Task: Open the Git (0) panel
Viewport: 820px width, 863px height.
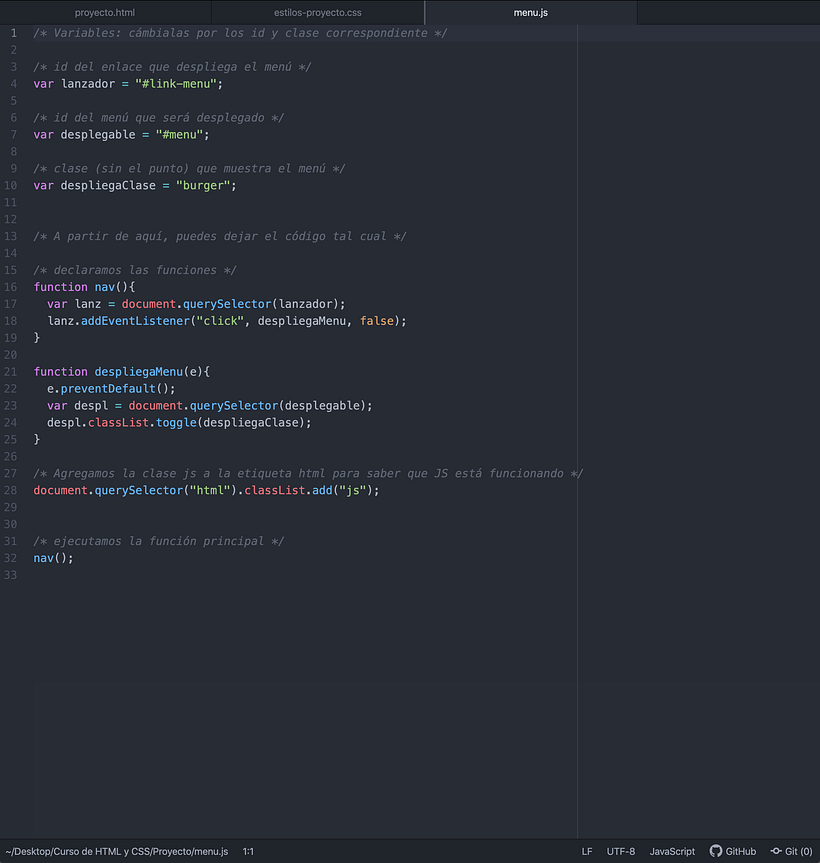Action: (791, 851)
